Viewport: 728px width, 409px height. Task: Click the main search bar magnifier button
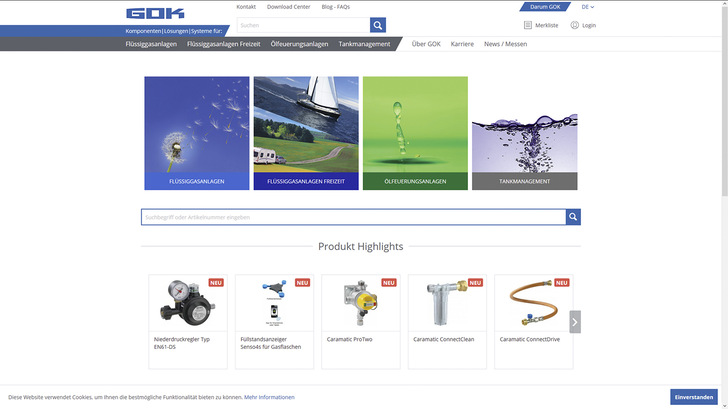pyautogui.click(x=573, y=217)
